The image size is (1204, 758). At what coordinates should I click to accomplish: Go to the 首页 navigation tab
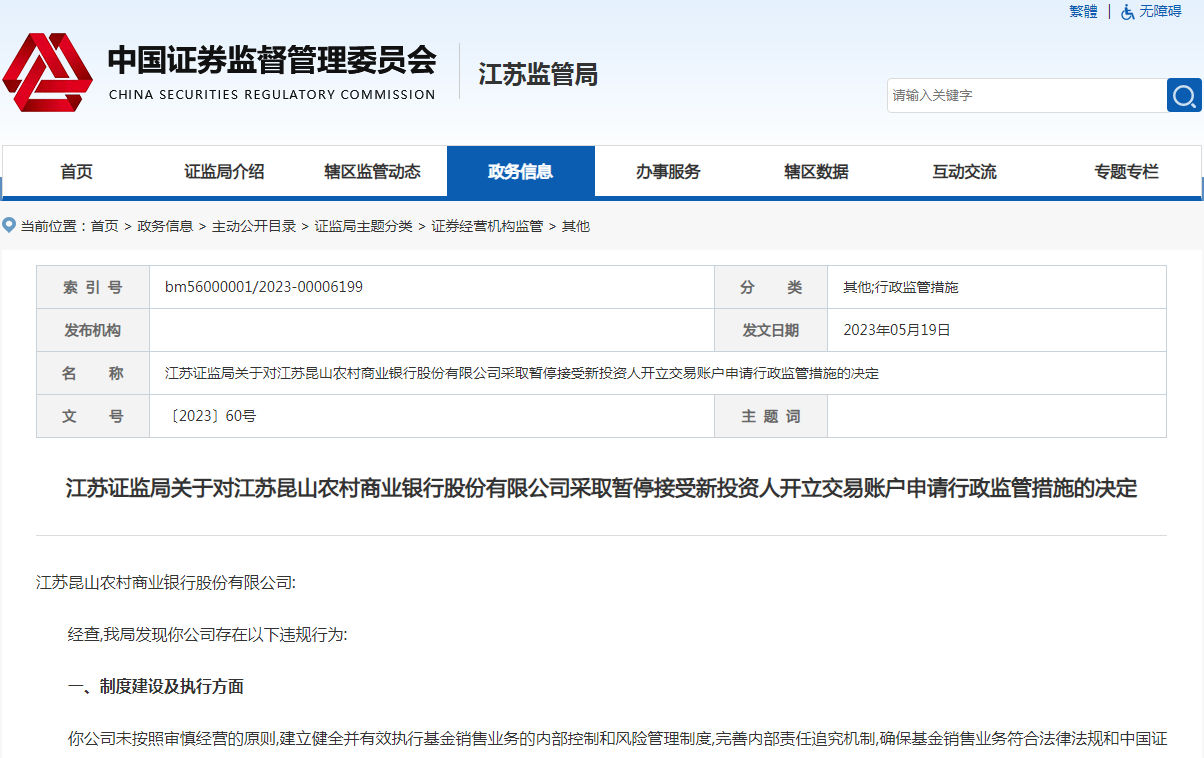click(x=76, y=172)
